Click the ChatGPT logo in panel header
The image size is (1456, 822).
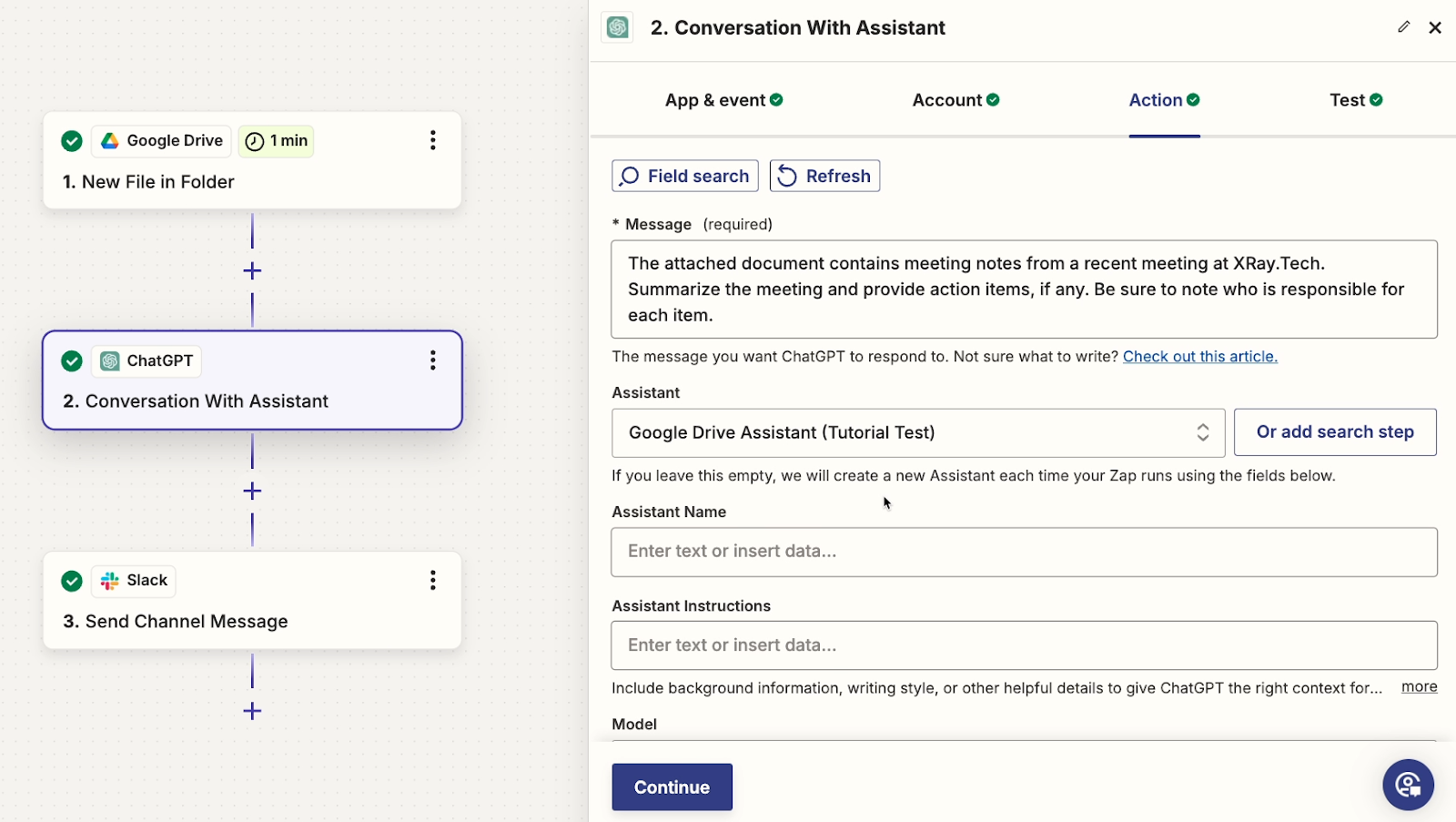[618, 27]
